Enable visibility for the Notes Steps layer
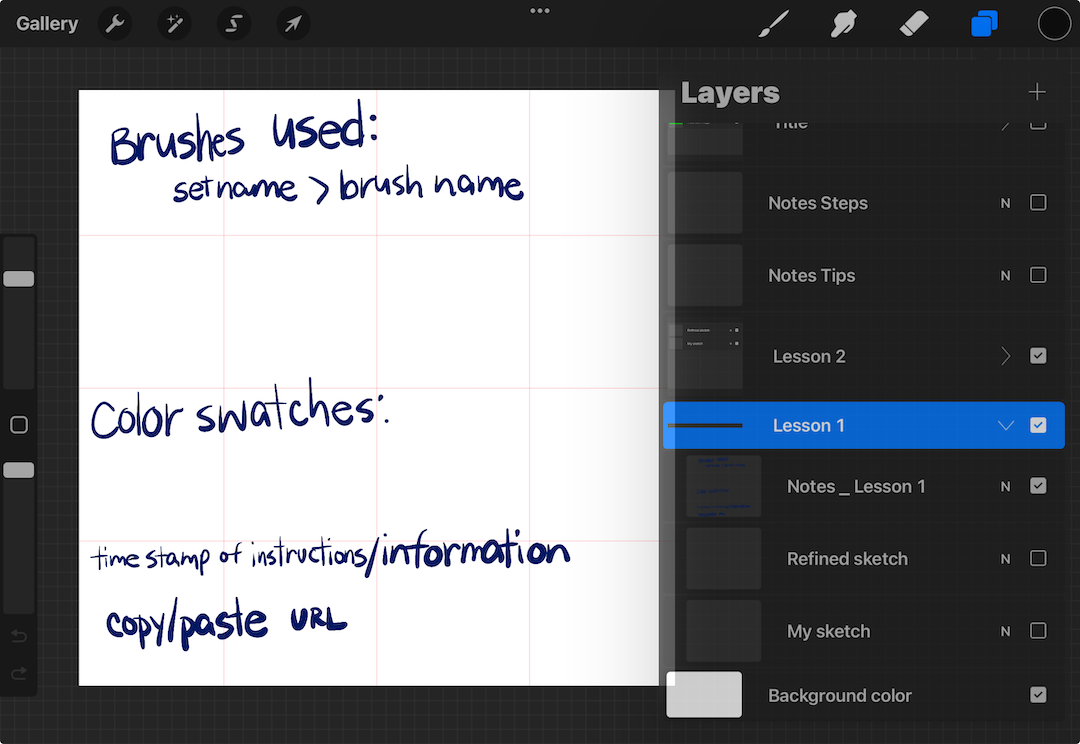This screenshot has height=744, width=1080. (1038, 203)
